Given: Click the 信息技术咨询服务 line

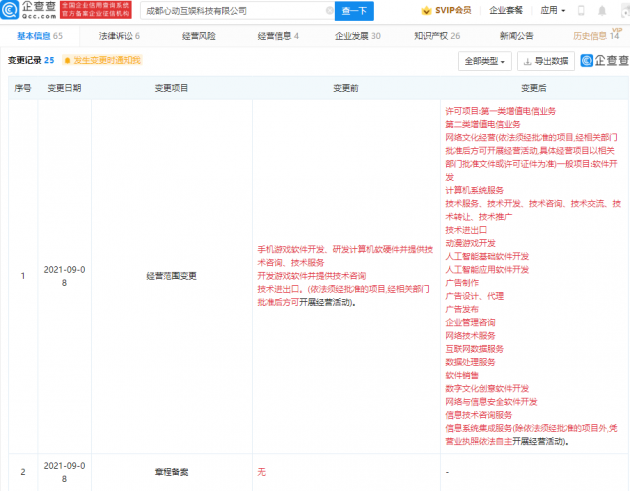Looking at the screenshot, I should [479, 415].
